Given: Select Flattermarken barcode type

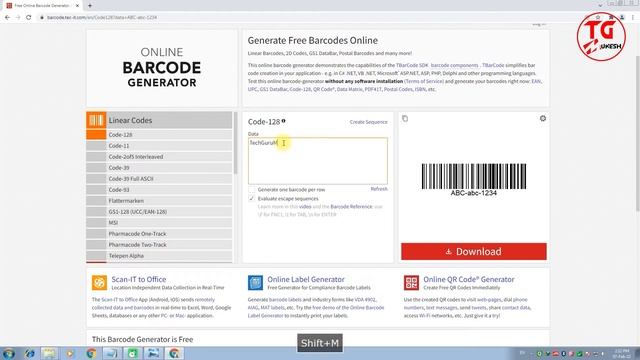Looking at the screenshot, I should [x=159, y=201].
